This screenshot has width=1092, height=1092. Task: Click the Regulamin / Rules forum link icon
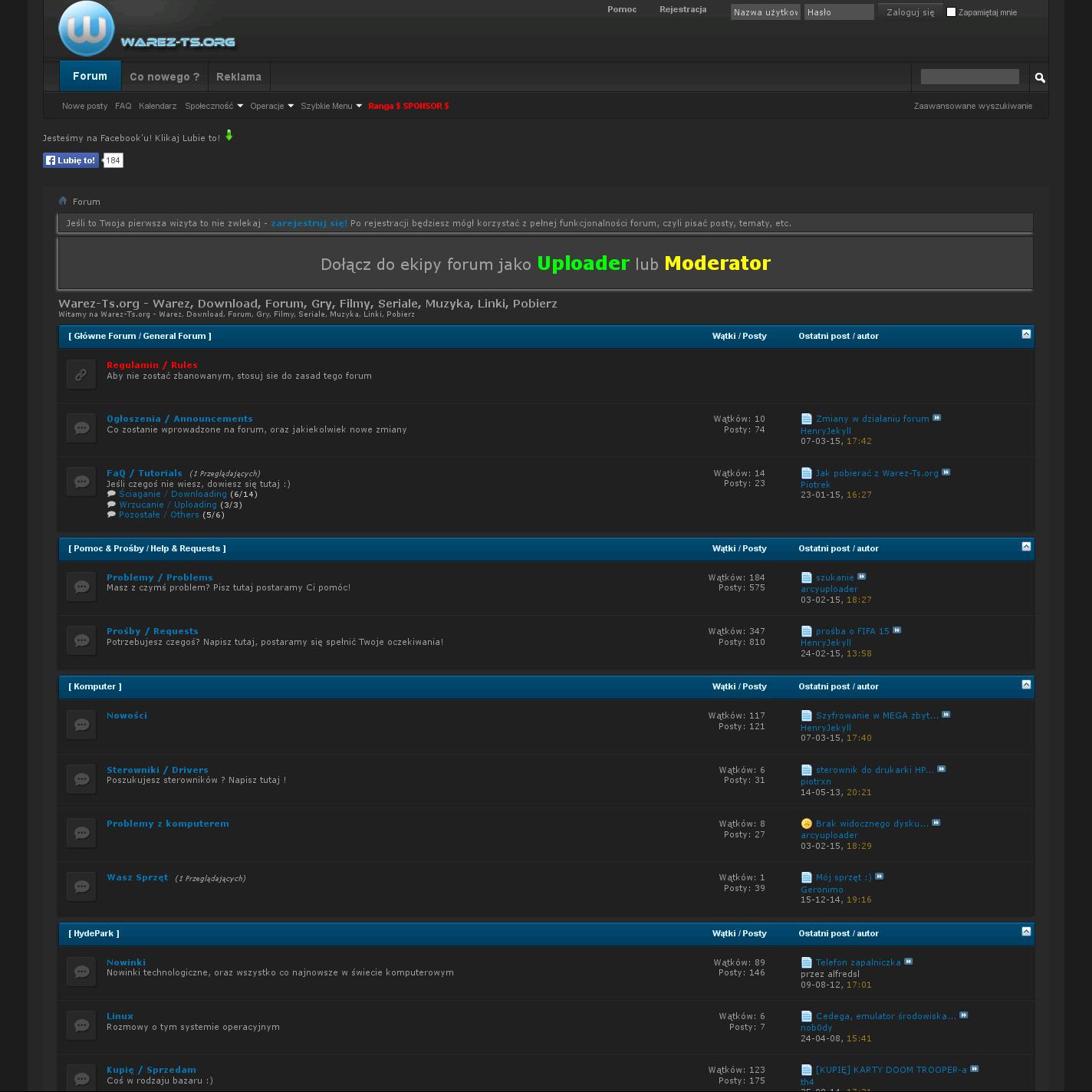pos(81,375)
